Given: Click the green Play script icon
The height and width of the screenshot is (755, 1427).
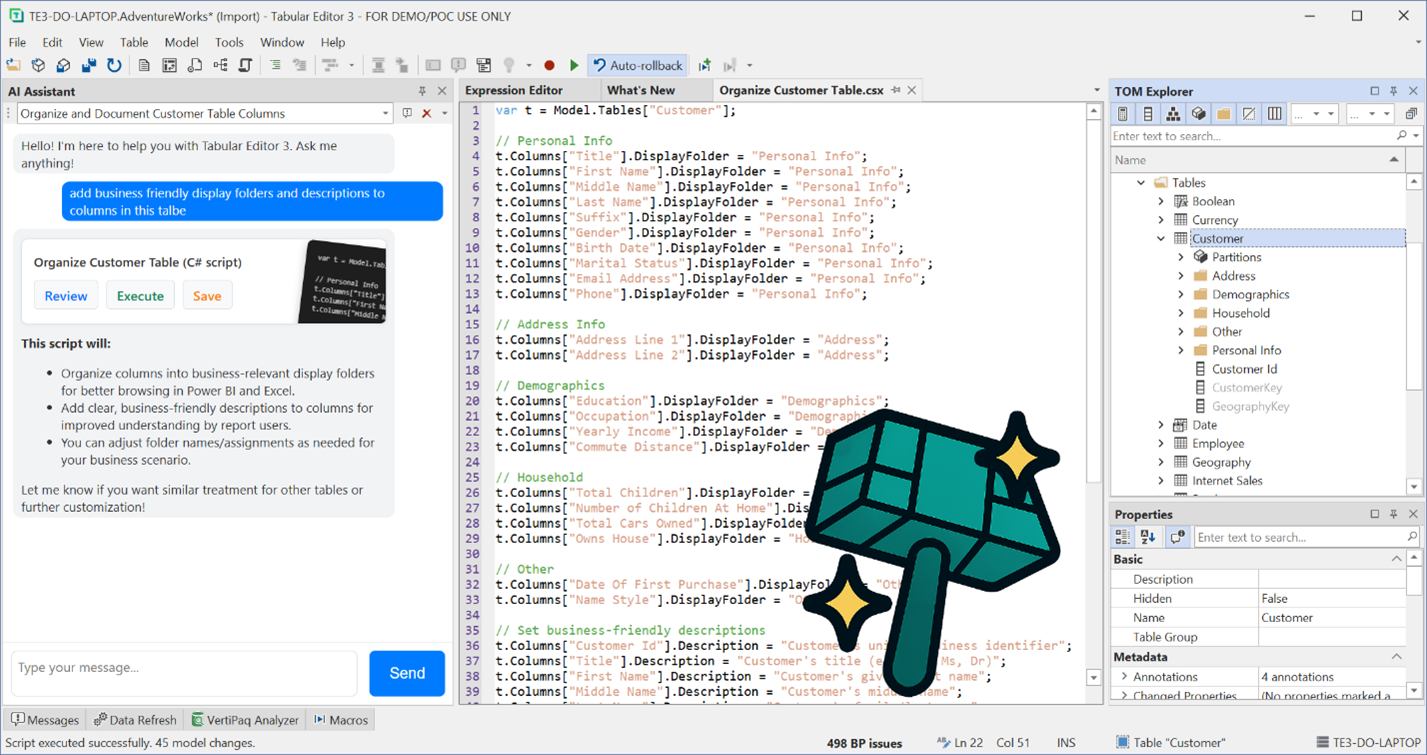Looking at the screenshot, I should (x=573, y=66).
